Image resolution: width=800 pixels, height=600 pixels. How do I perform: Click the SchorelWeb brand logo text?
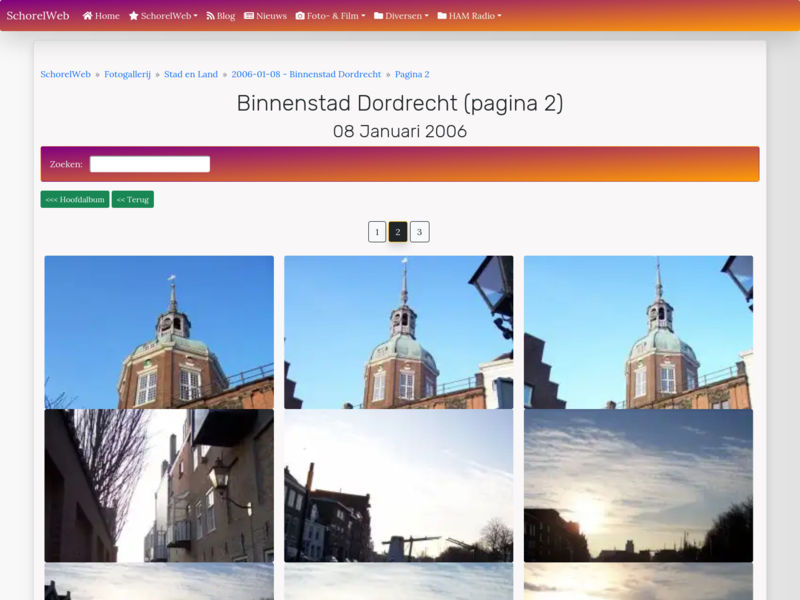point(38,16)
